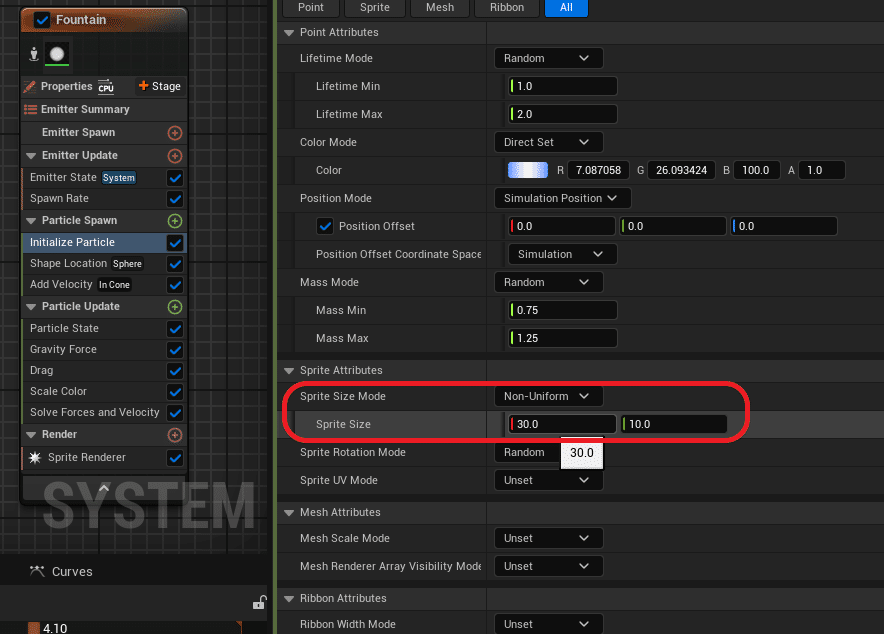884x634 pixels.
Task: Click the Mass Max value field
Action: click(563, 338)
